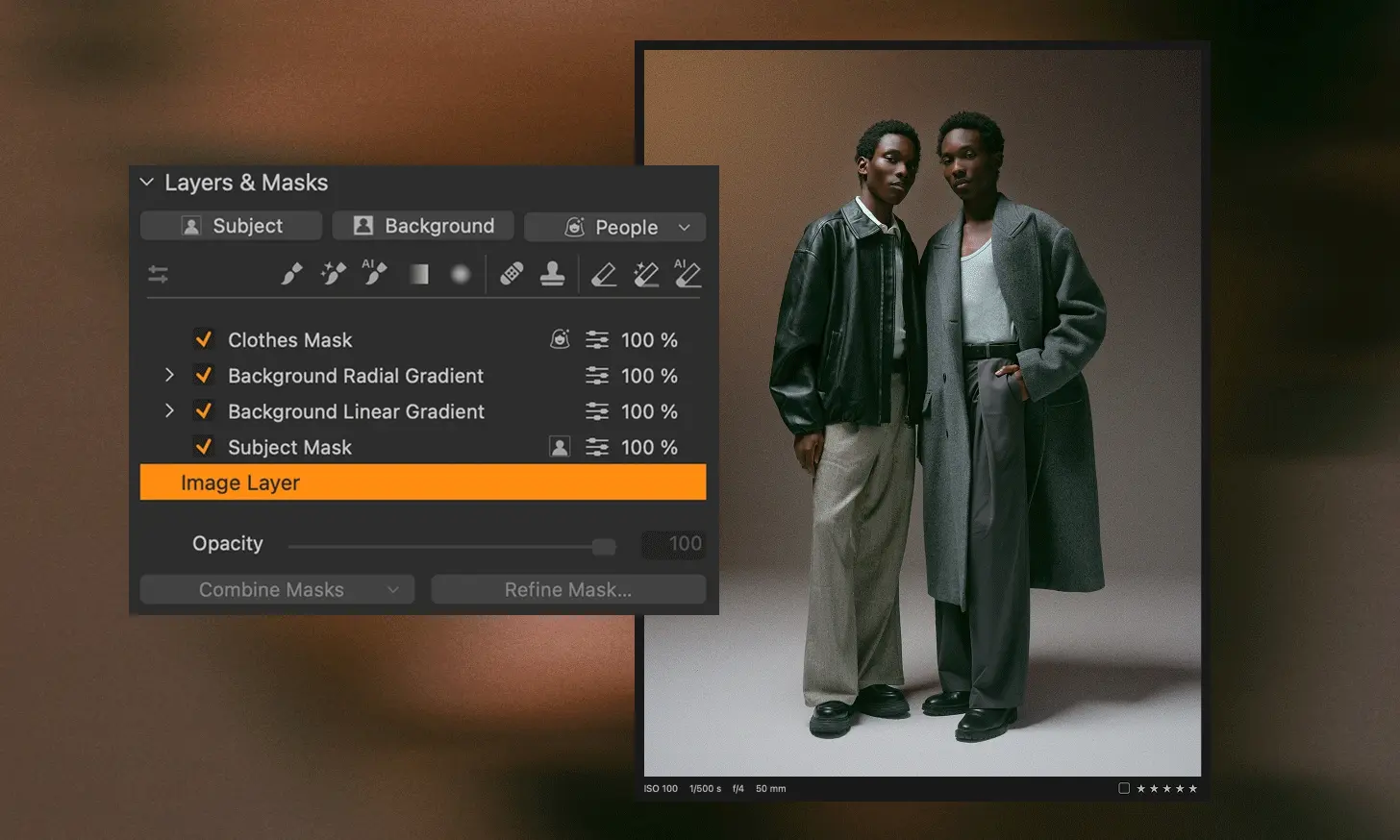
Task: Pick the Healing tool
Action: [x=511, y=274]
